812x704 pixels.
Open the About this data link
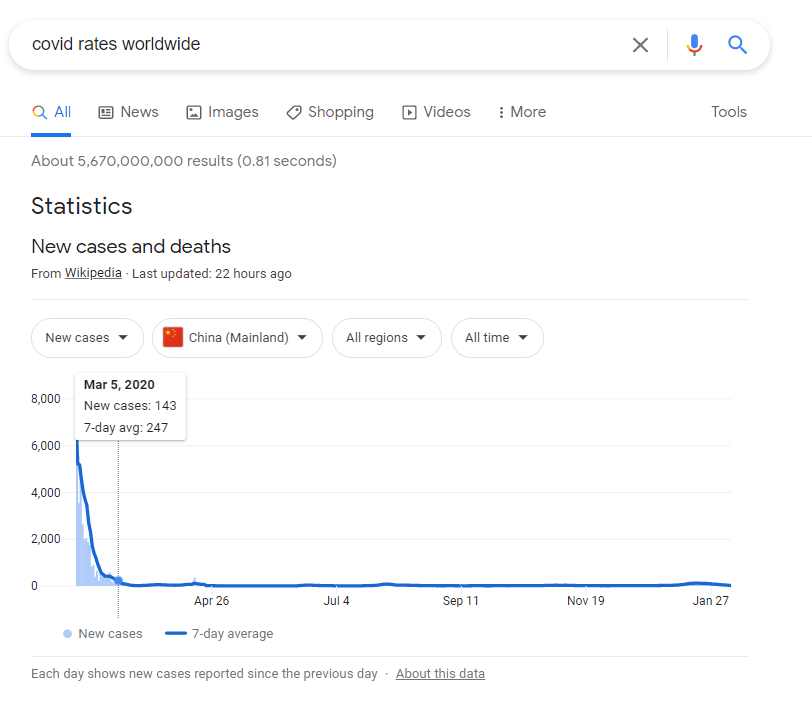(440, 673)
